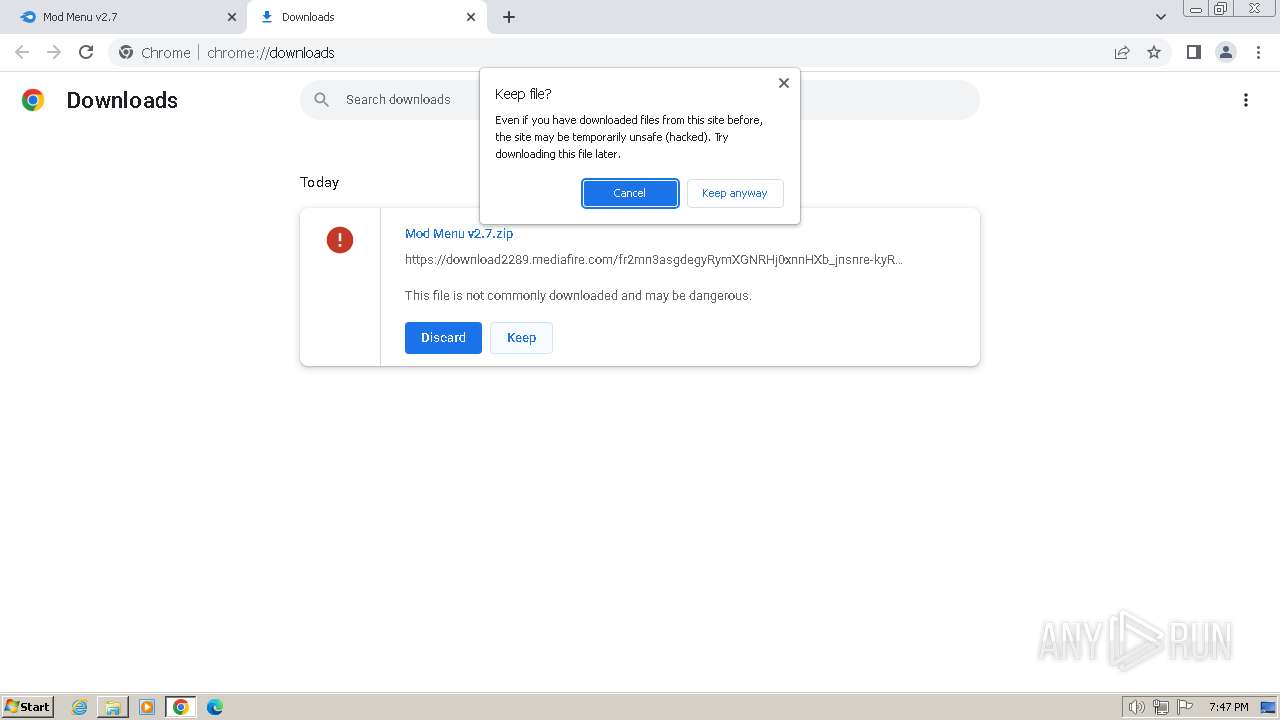The width and height of the screenshot is (1280, 720).
Task: Click the Keep file? dialog title
Action: 523,94
